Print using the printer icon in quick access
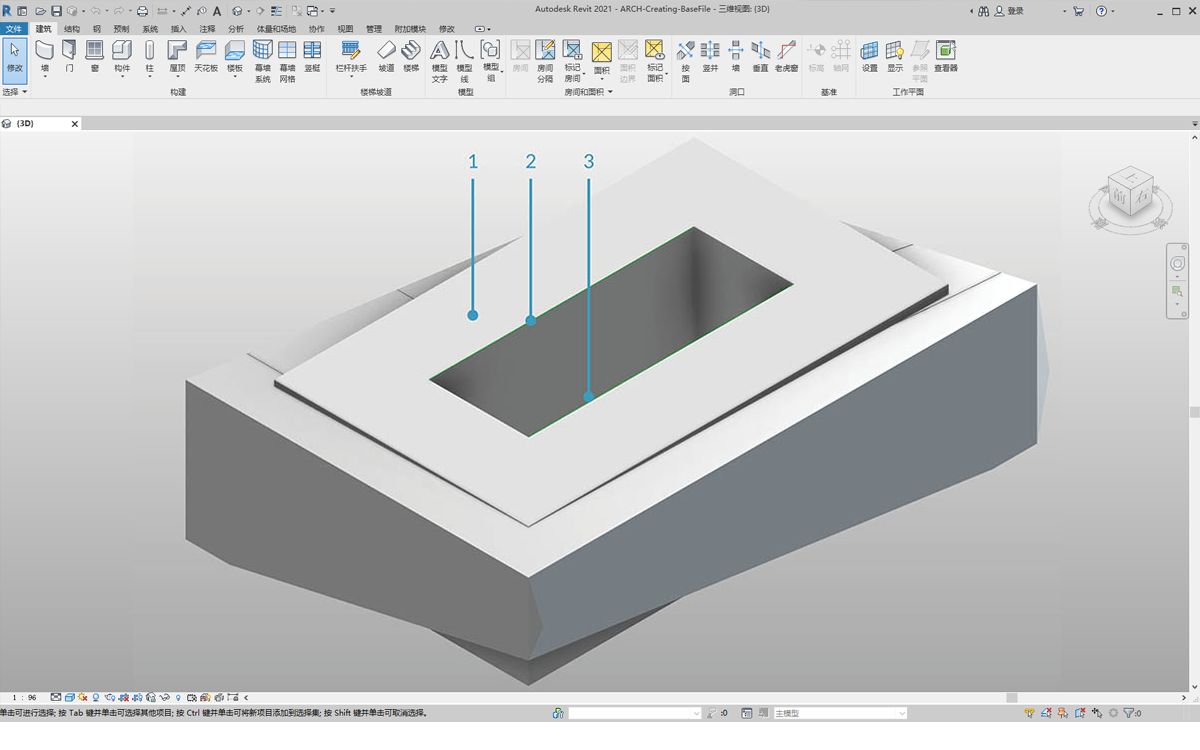 142,11
